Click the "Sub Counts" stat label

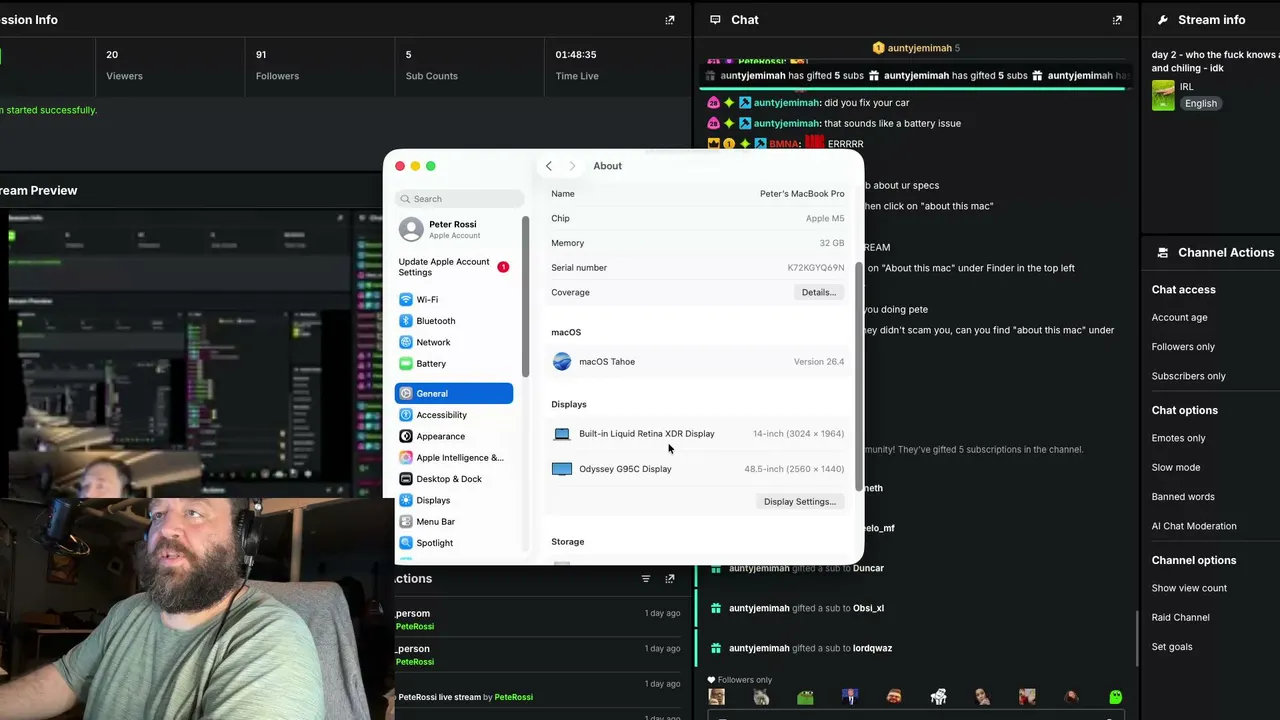tap(432, 76)
